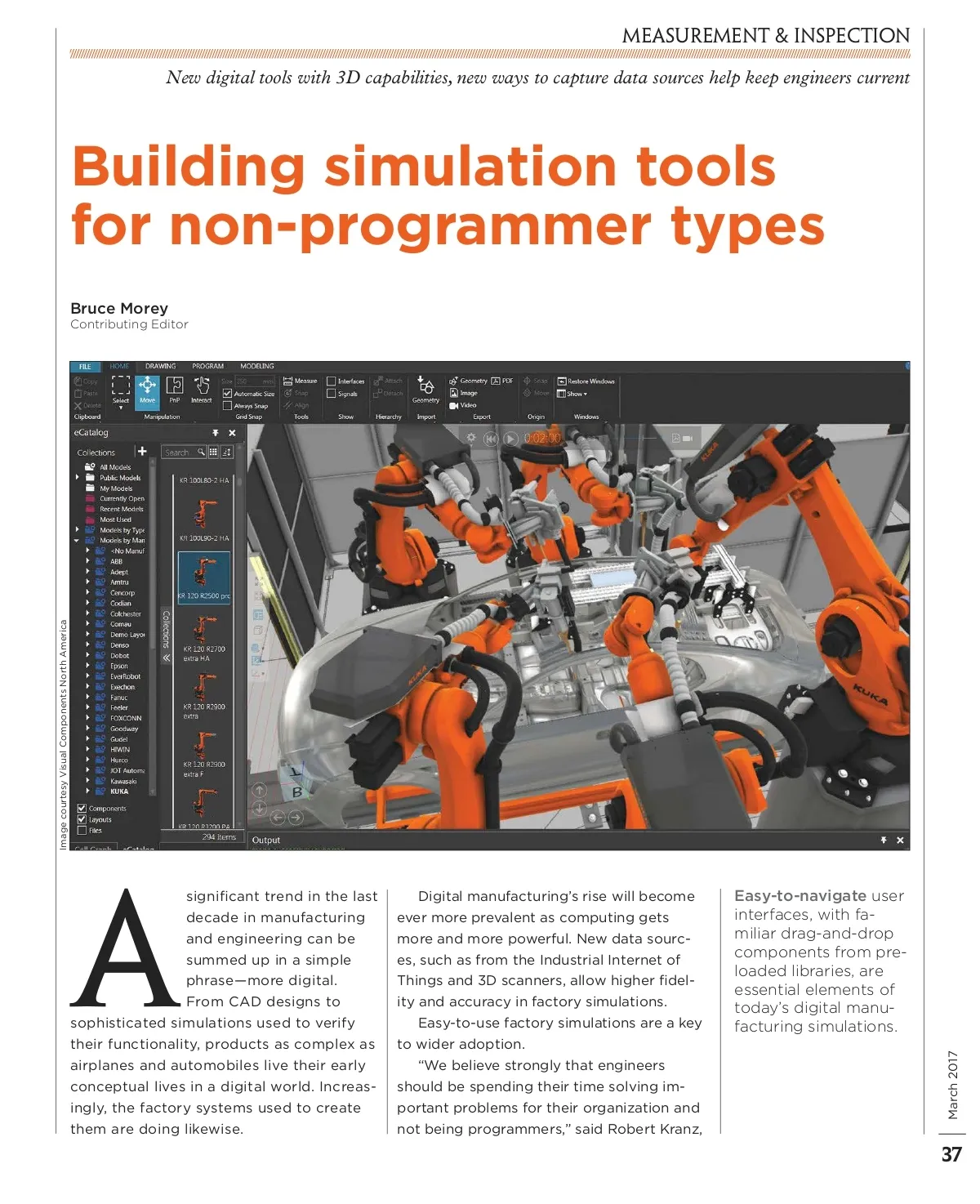This screenshot has width=980, height=1204.
Task: Export as PDF
Action: 501,381
